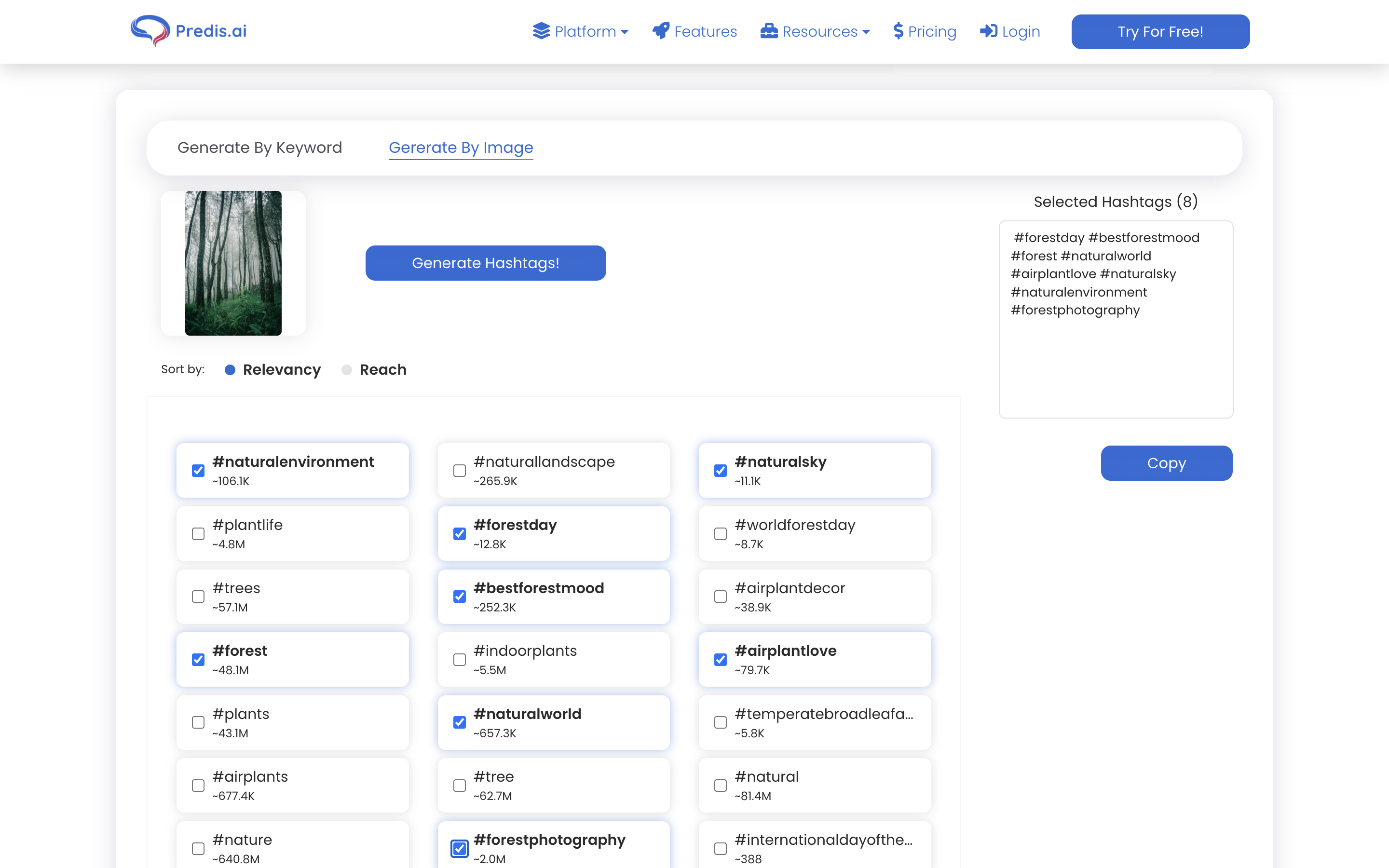Click the Predis.ai logo icon
This screenshot has width=1389, height=868.
tap(150, 30)
